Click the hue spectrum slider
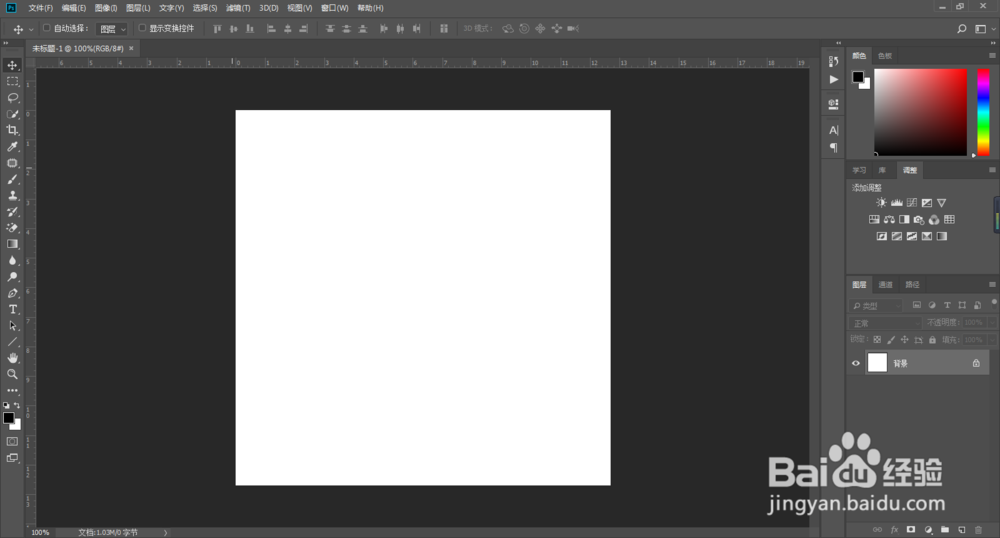 click(x=983, y=112)
